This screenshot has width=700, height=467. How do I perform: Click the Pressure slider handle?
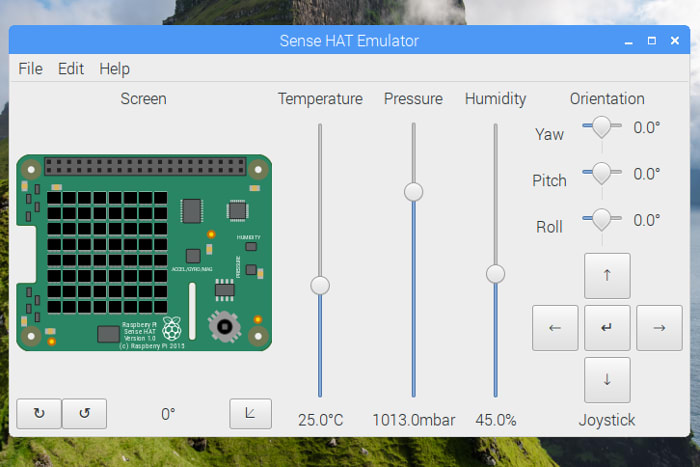point(413,192)
